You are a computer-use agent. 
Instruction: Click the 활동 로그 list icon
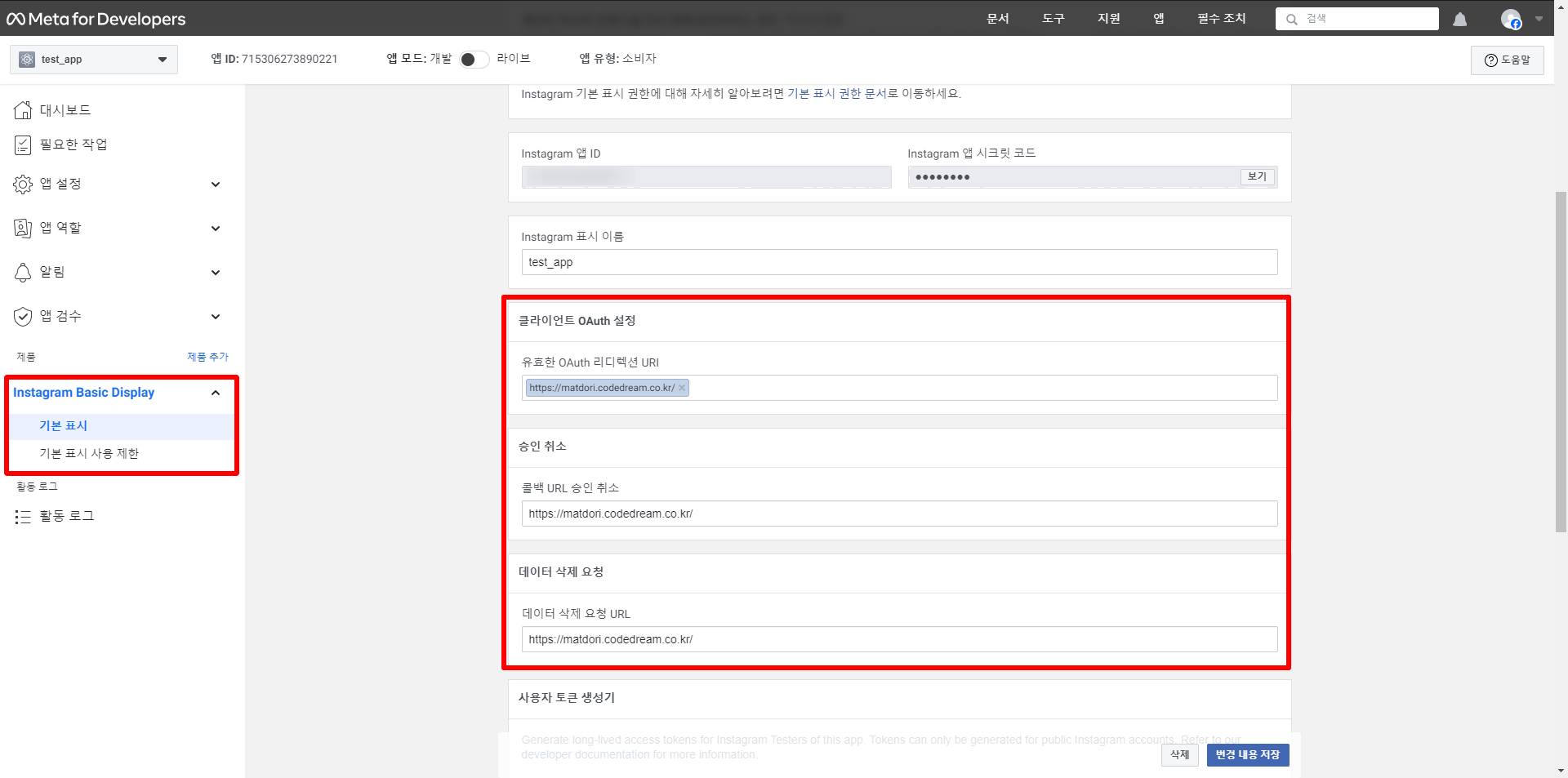23,517
